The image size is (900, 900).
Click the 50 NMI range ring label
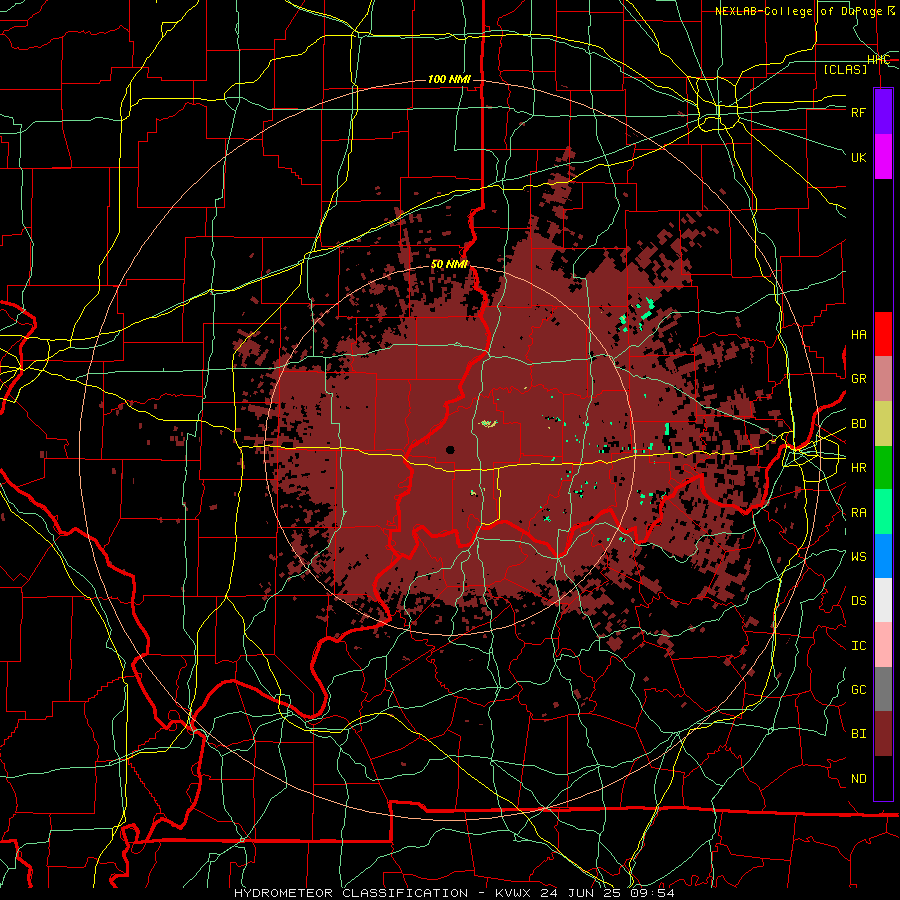click(x=449, y=264)
